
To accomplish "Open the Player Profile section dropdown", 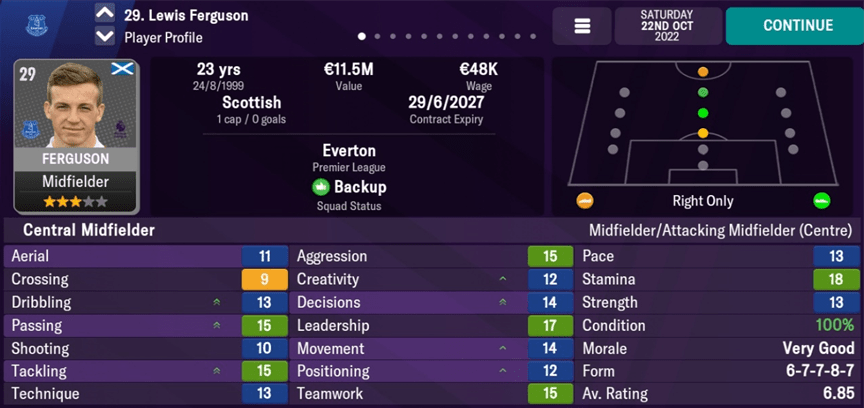I will (x=163, y=38).
